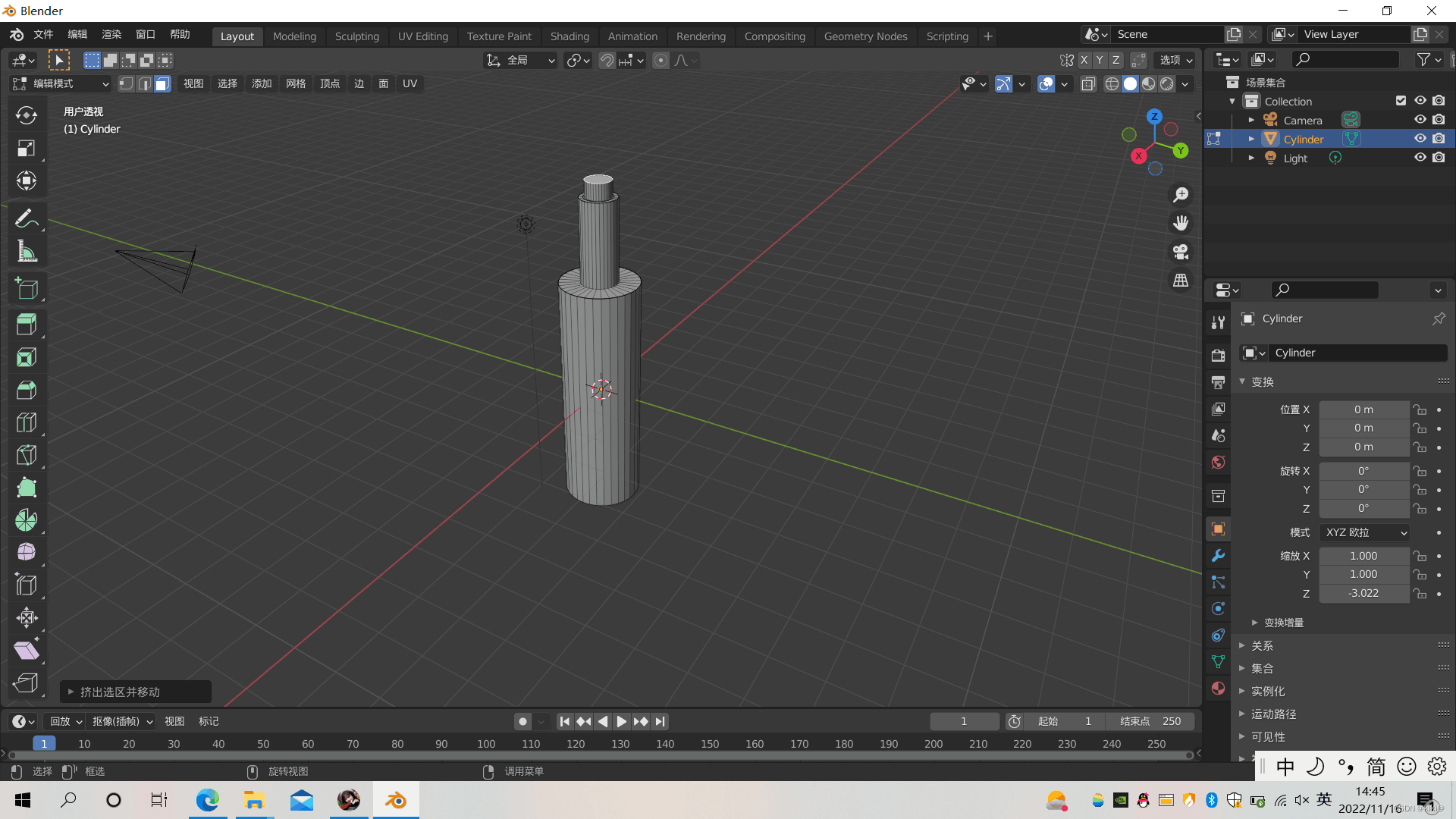The width and height of the screenshot is (1456, 819).
Task: Uncheck Collection exclude from view layer
Action: (1401, 101)
